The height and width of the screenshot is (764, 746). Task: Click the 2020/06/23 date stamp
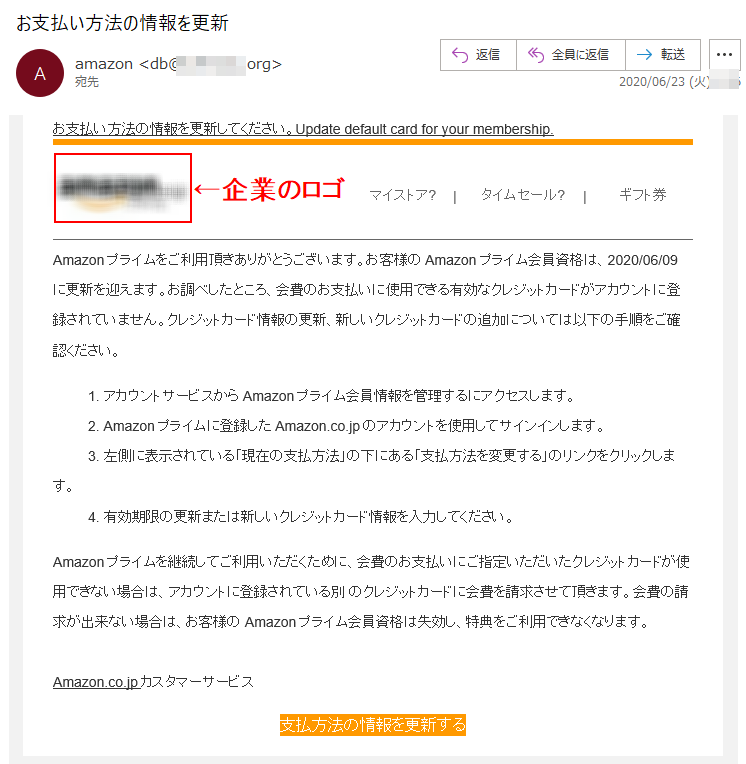click(x=651, y=81)
